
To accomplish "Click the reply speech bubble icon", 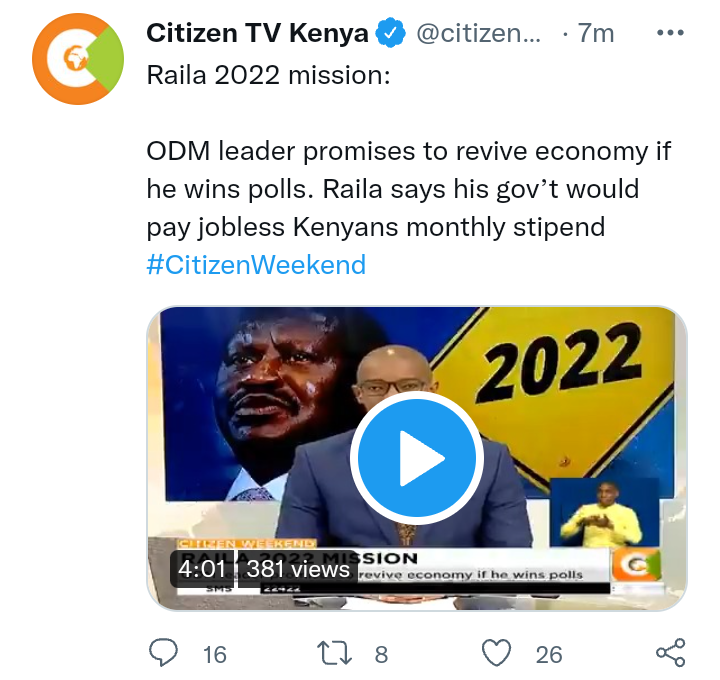I will [x=163, y=652].
